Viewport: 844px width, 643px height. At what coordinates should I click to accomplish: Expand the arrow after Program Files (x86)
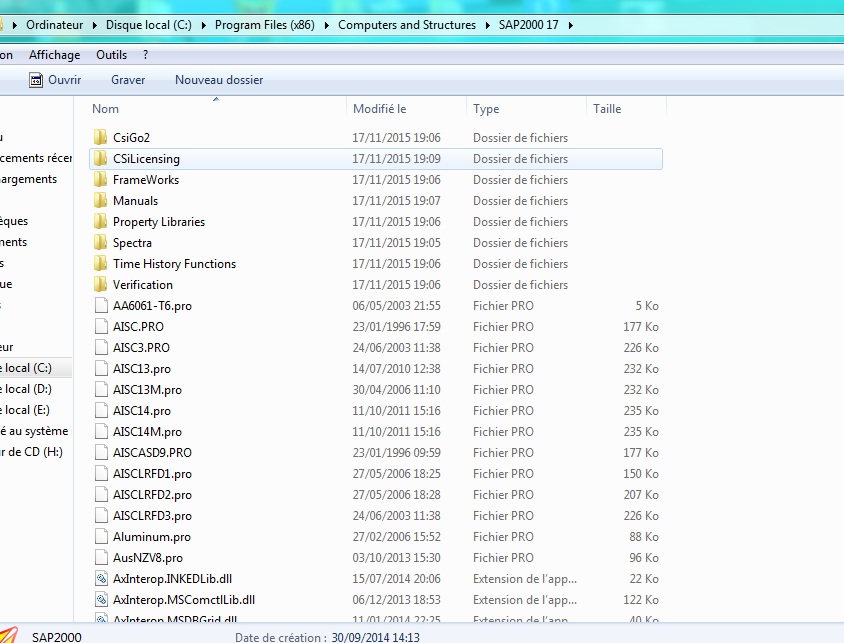(x=327, y=25)
